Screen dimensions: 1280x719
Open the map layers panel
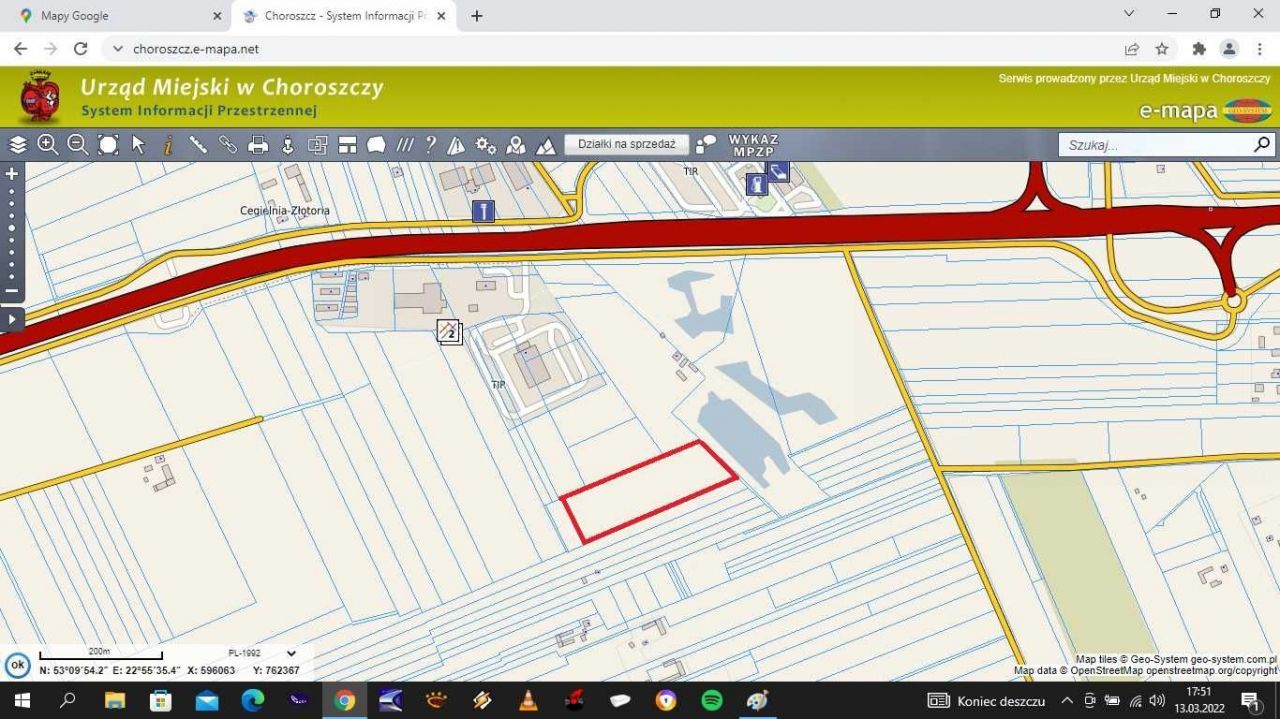click(18, 145)
